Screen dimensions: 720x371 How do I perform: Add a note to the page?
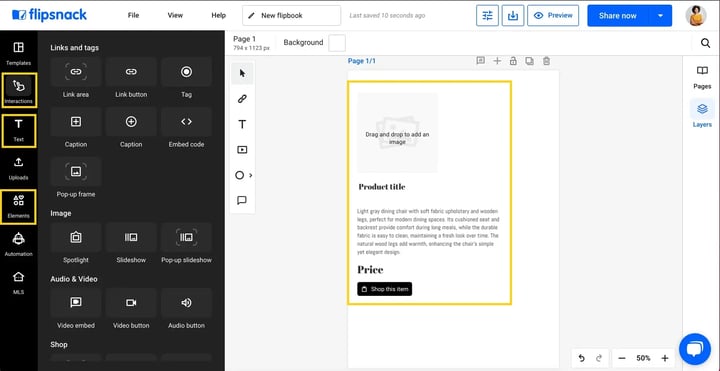point(480,61)
